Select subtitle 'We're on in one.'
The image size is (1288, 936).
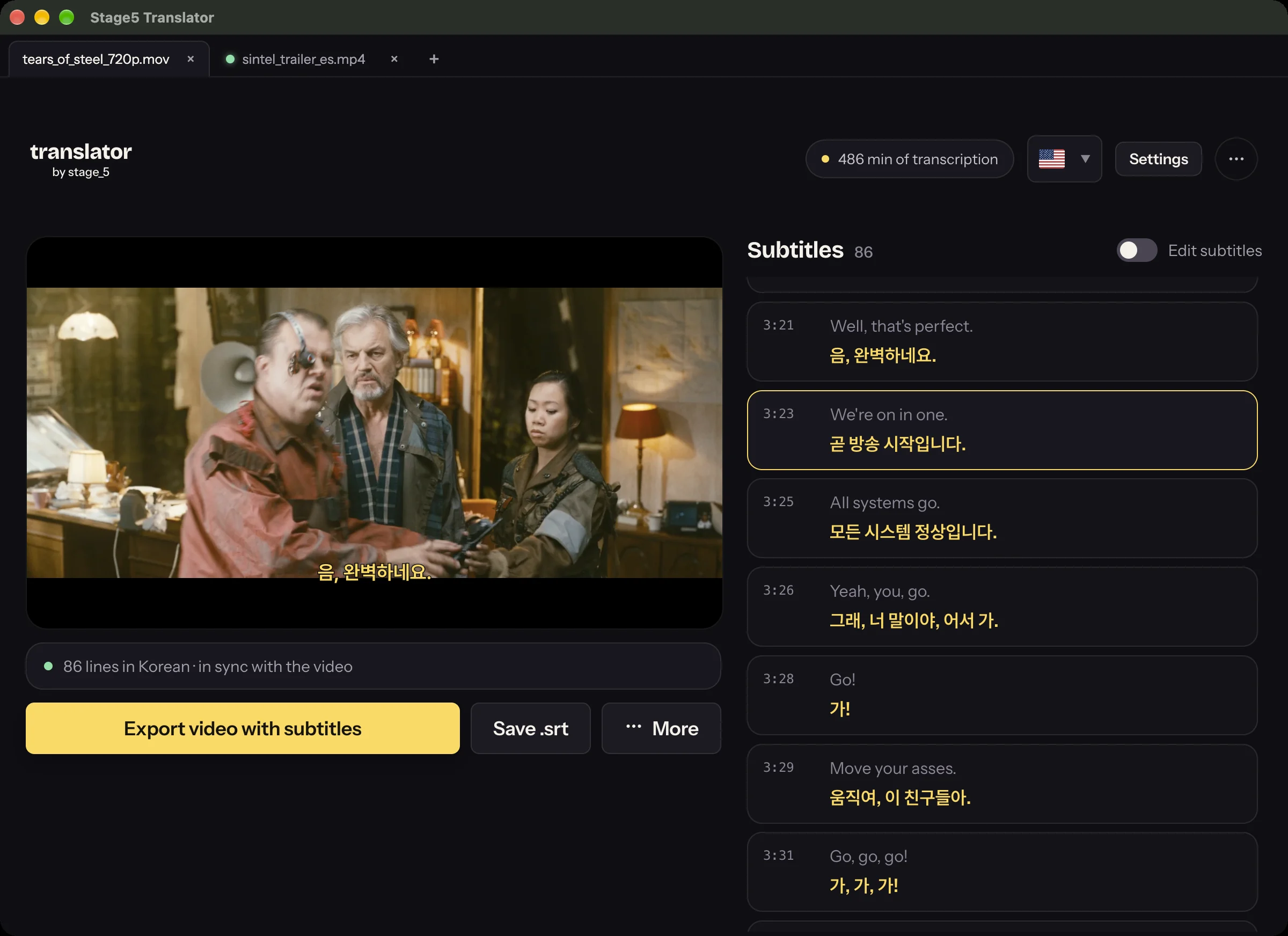[x=1002, y=430]
